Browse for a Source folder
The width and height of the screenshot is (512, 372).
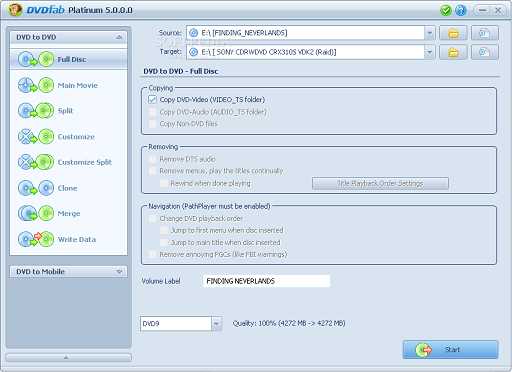[453, 33]
